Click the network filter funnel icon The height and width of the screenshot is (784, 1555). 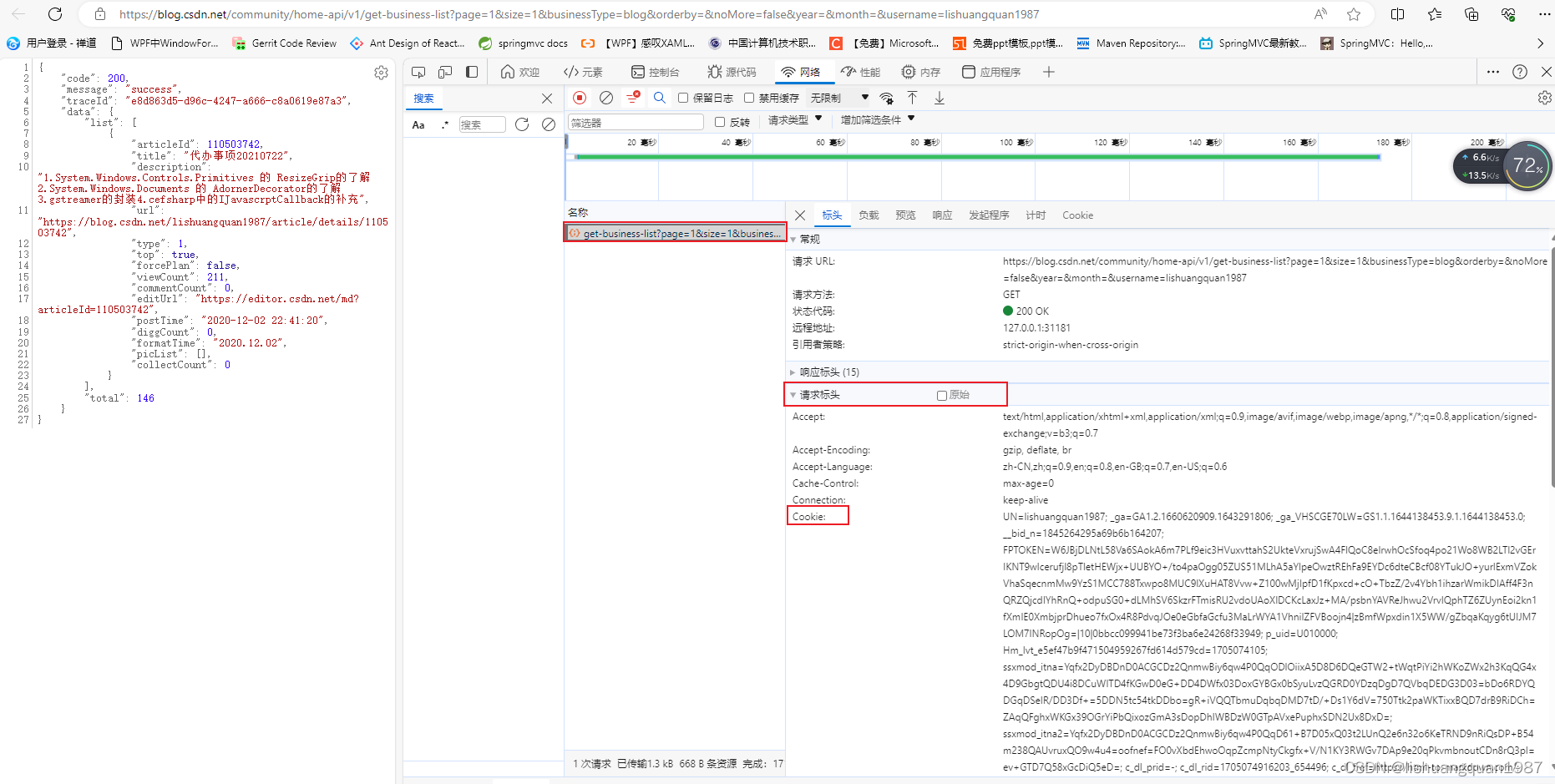click(633, 98)
